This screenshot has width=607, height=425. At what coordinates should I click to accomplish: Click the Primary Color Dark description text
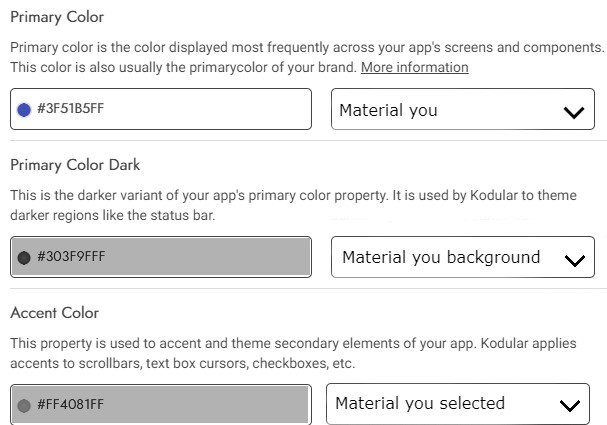(293, 205)
